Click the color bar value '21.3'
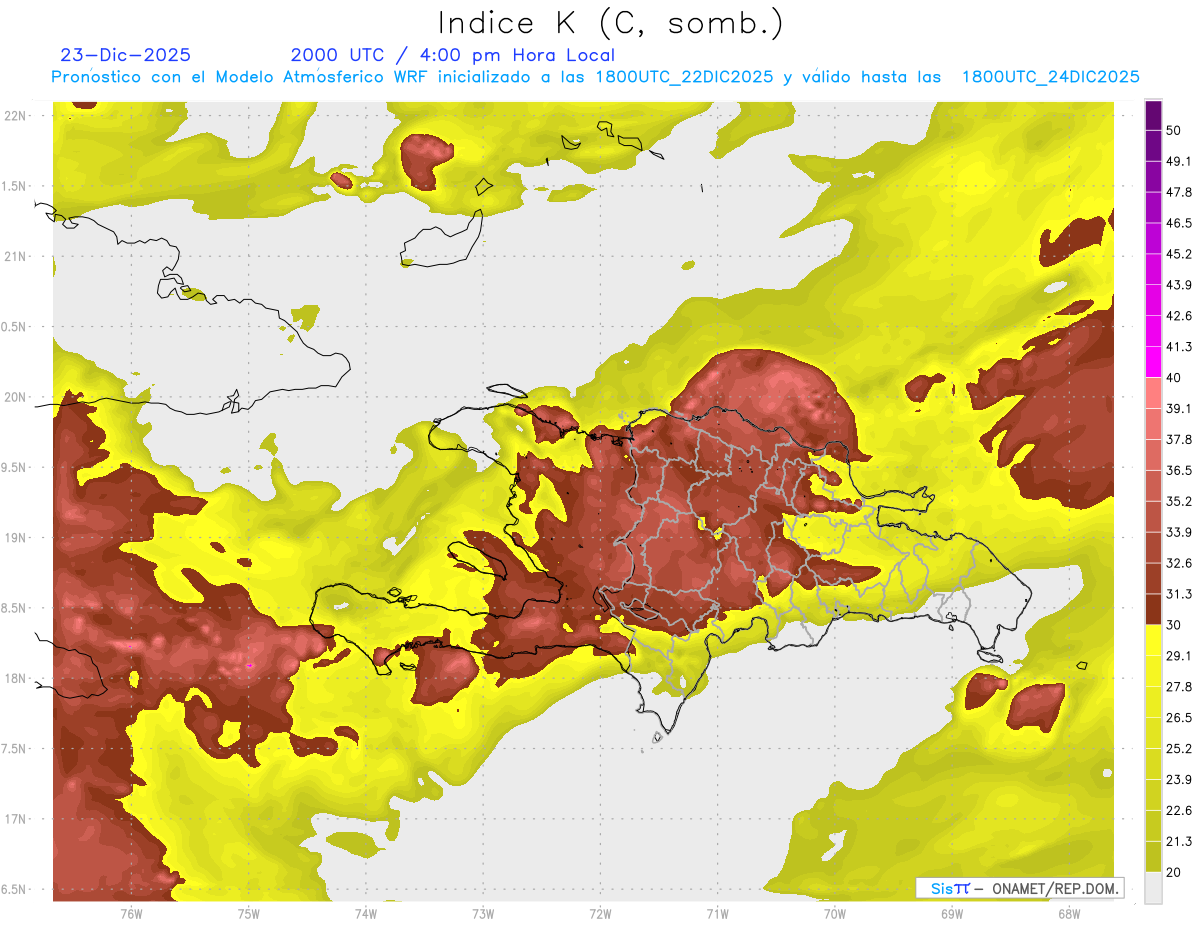 1179,842
